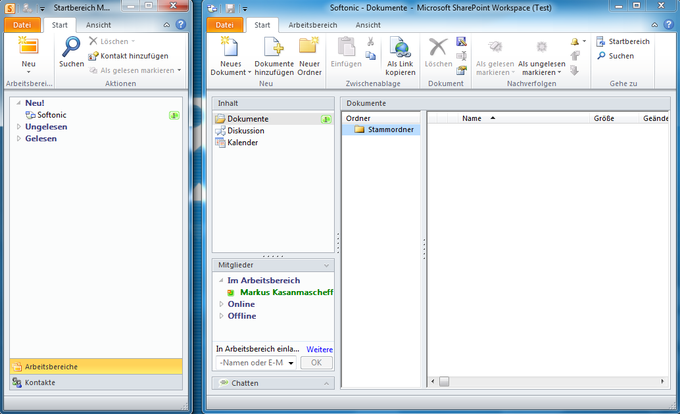The width and height of the screenshot is (680, 414).
Task: Click the up arrow previous-unread icon
Action: tap(575, 55)
